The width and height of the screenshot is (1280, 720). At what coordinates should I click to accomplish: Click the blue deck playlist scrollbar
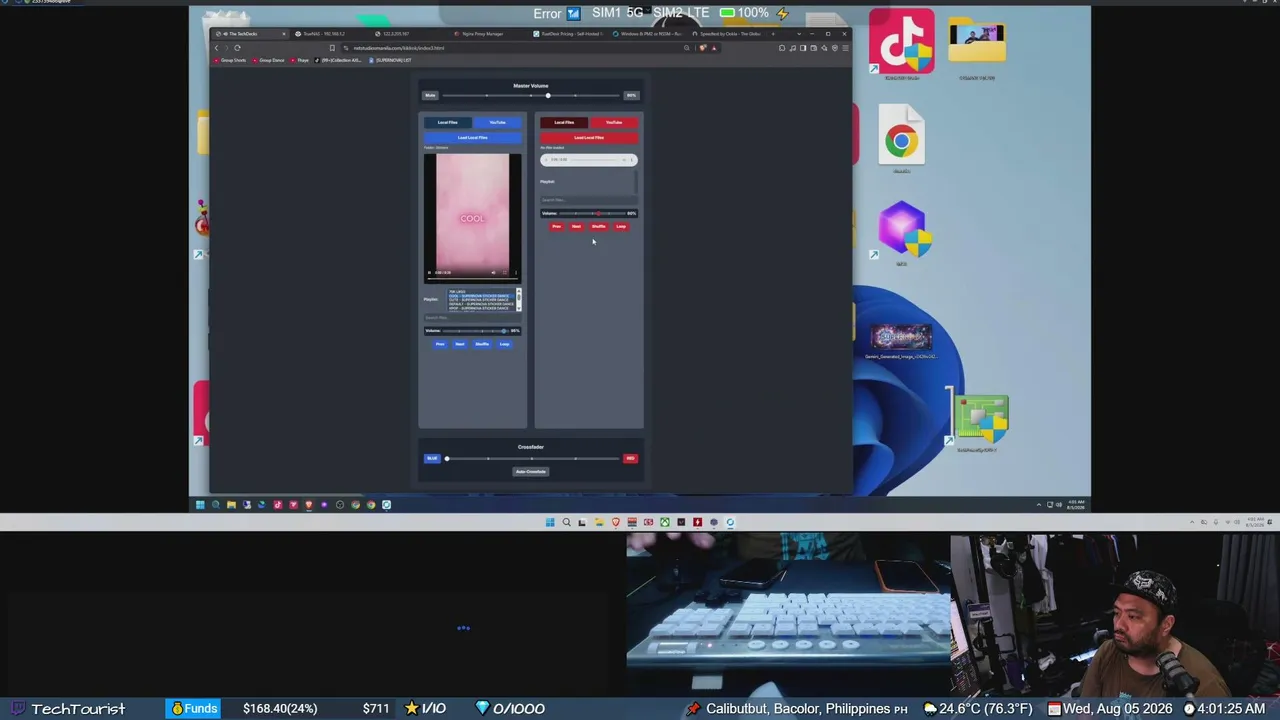pyautogui.click(x=518, y=300)
